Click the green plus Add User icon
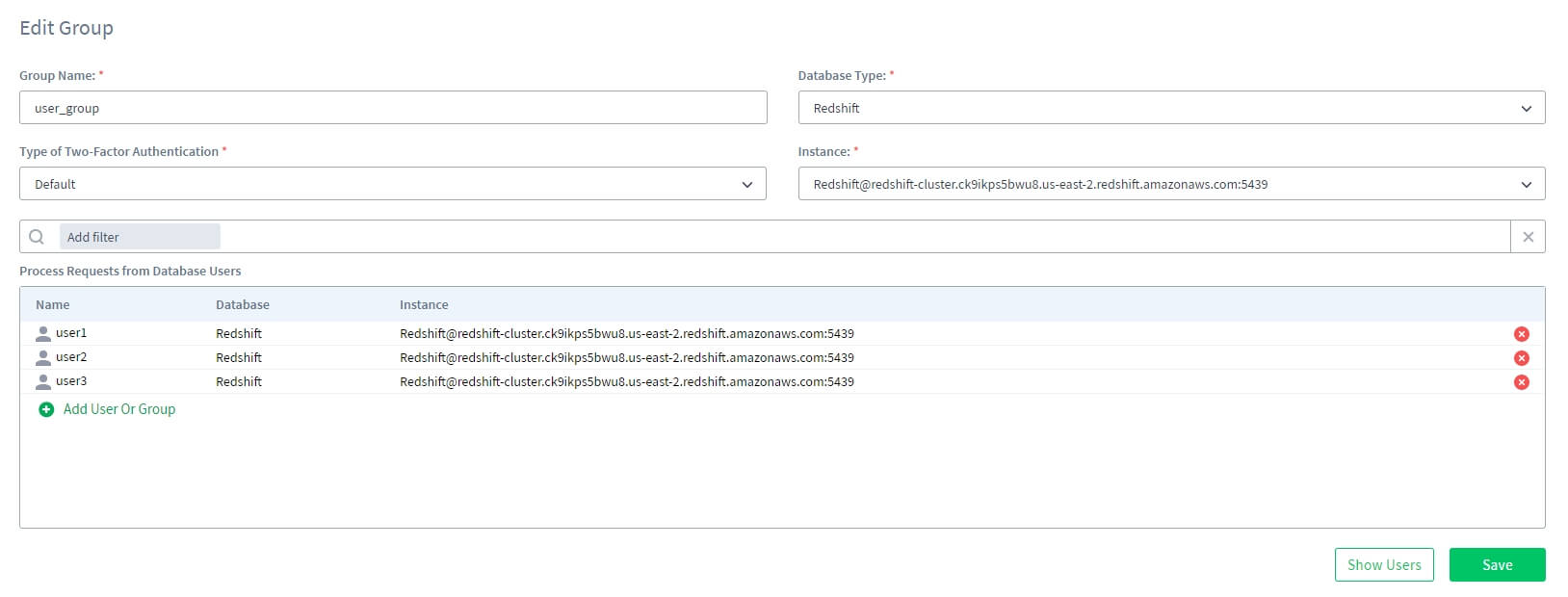Viewport: 1568px width, 597px height. point(46,410)
